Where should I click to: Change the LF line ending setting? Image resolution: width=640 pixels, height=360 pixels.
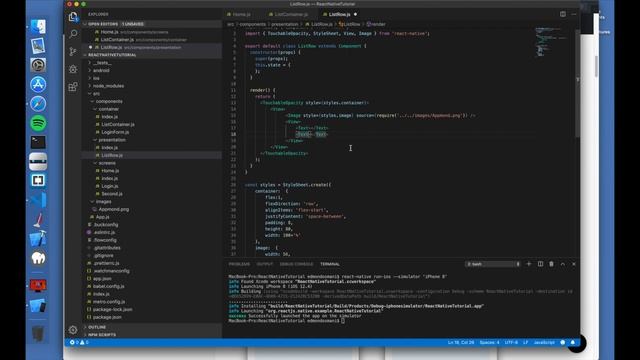coord(526,342)
